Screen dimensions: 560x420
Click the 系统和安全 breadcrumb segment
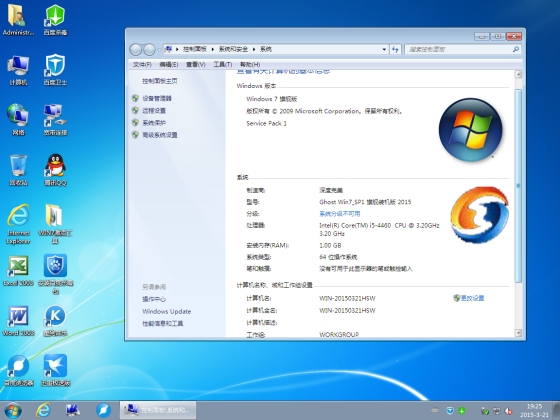point(233,49)
